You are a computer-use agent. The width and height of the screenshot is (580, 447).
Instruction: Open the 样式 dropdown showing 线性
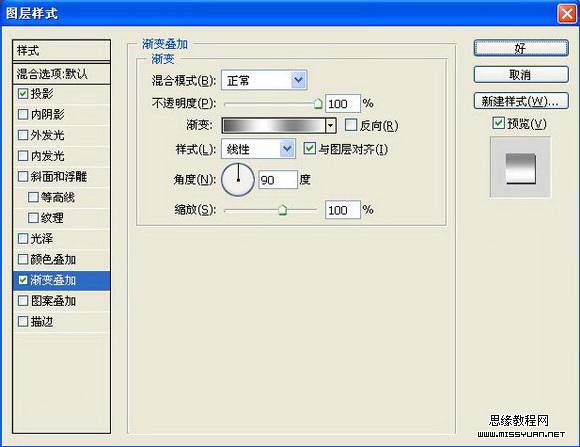(x=258, y=149)
